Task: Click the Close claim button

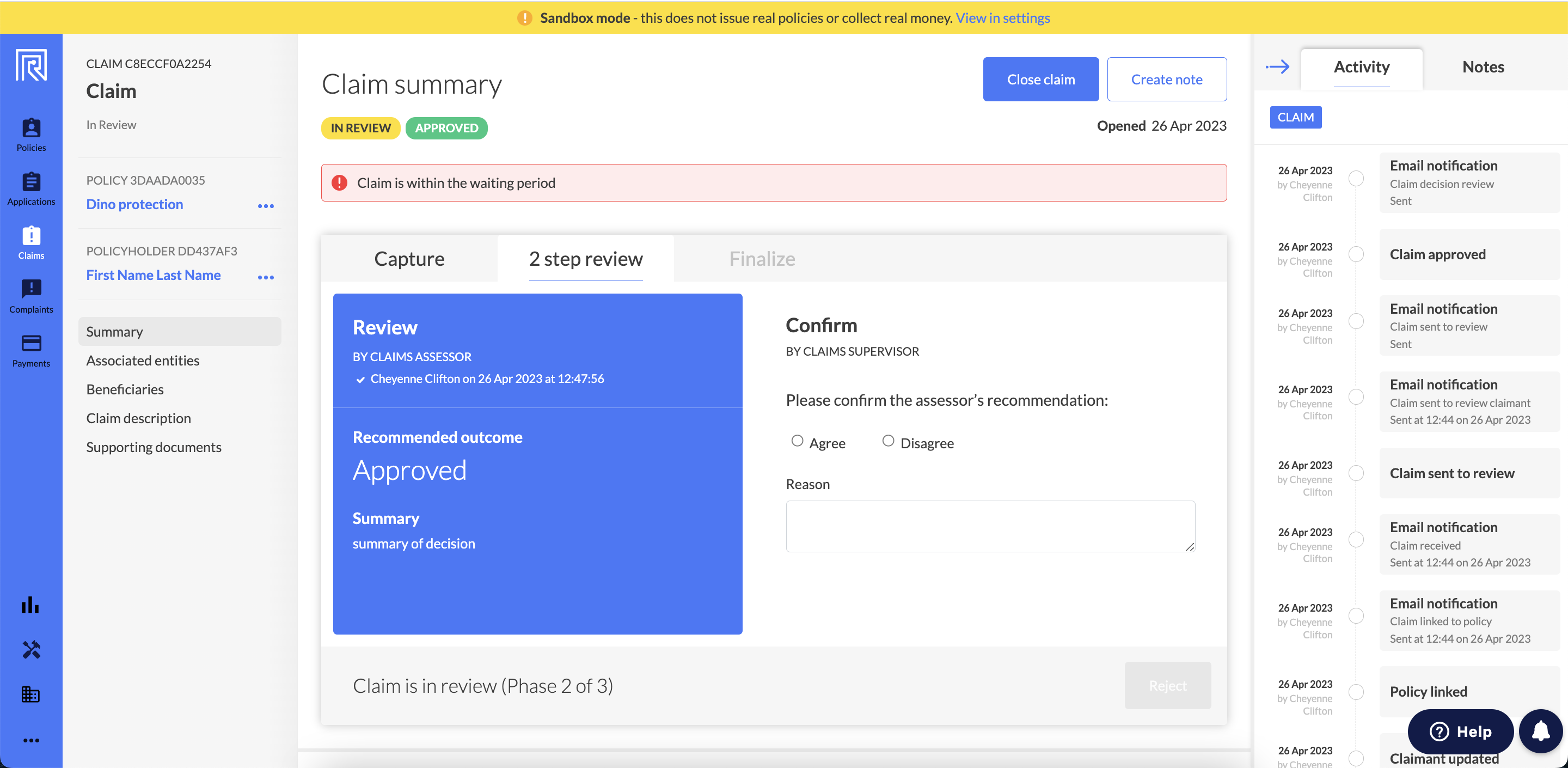Action: [1040, 79]
